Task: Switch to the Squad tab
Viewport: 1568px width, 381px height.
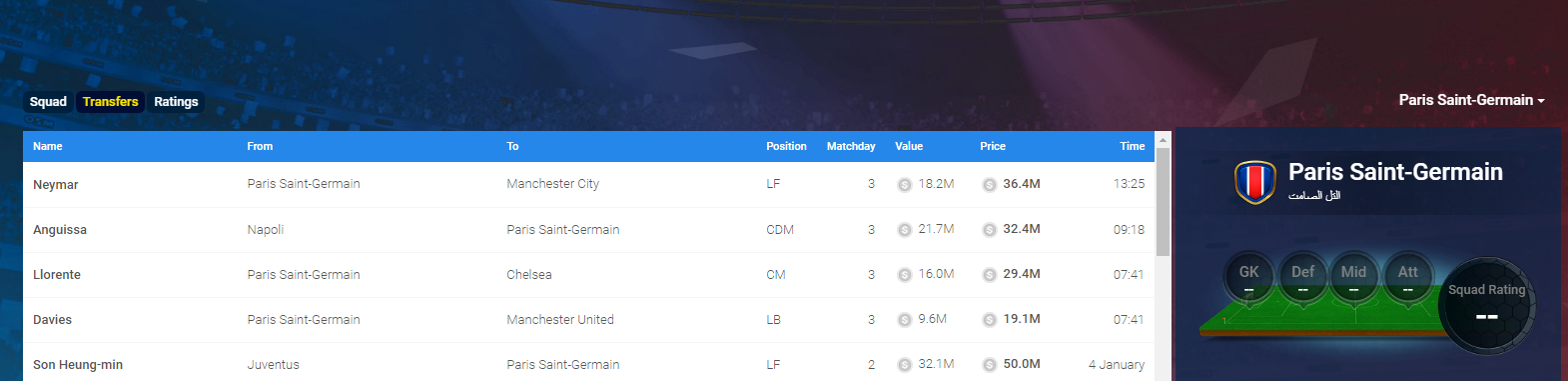Action: click(x=48, y=102)
